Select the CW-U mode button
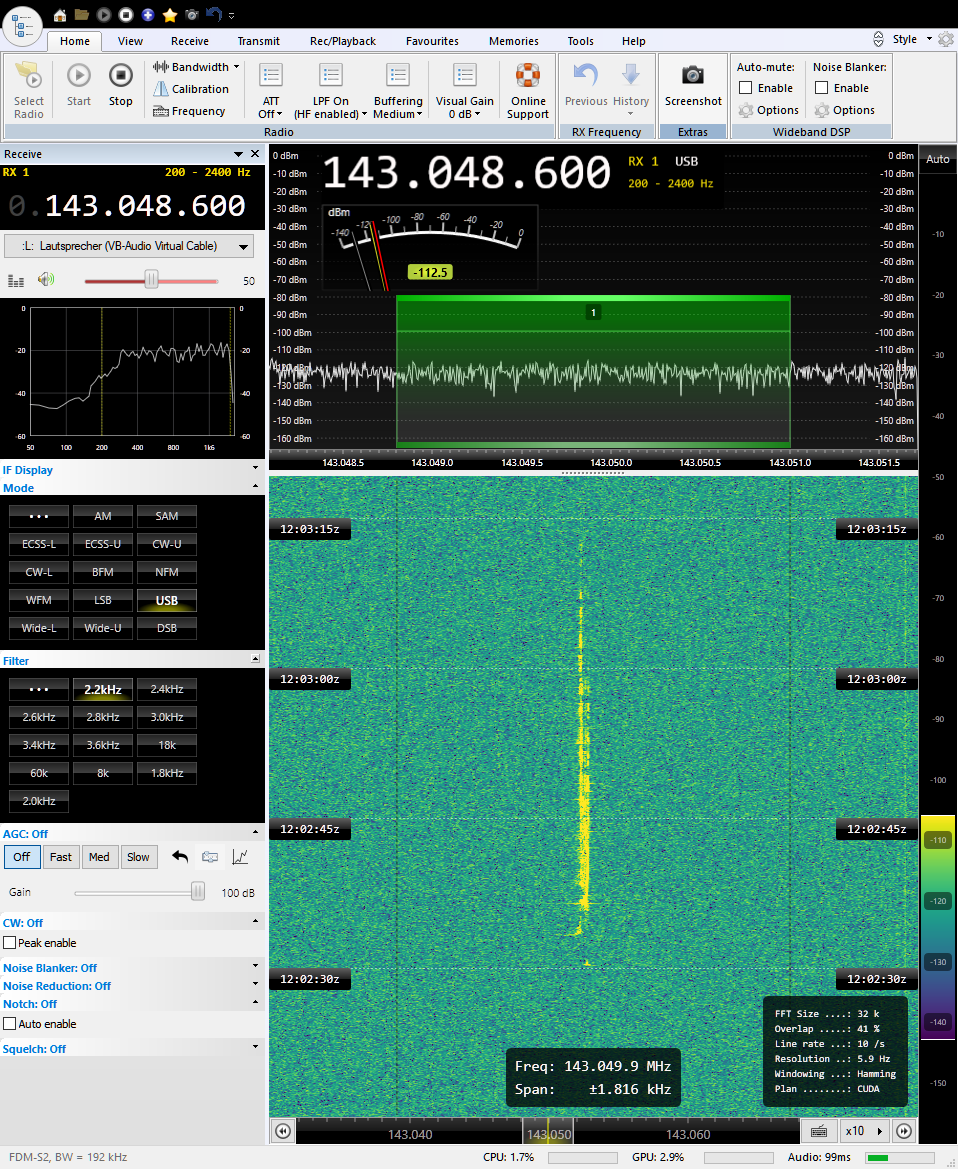This screenshot has width=958, height=1169. [166, 544]
